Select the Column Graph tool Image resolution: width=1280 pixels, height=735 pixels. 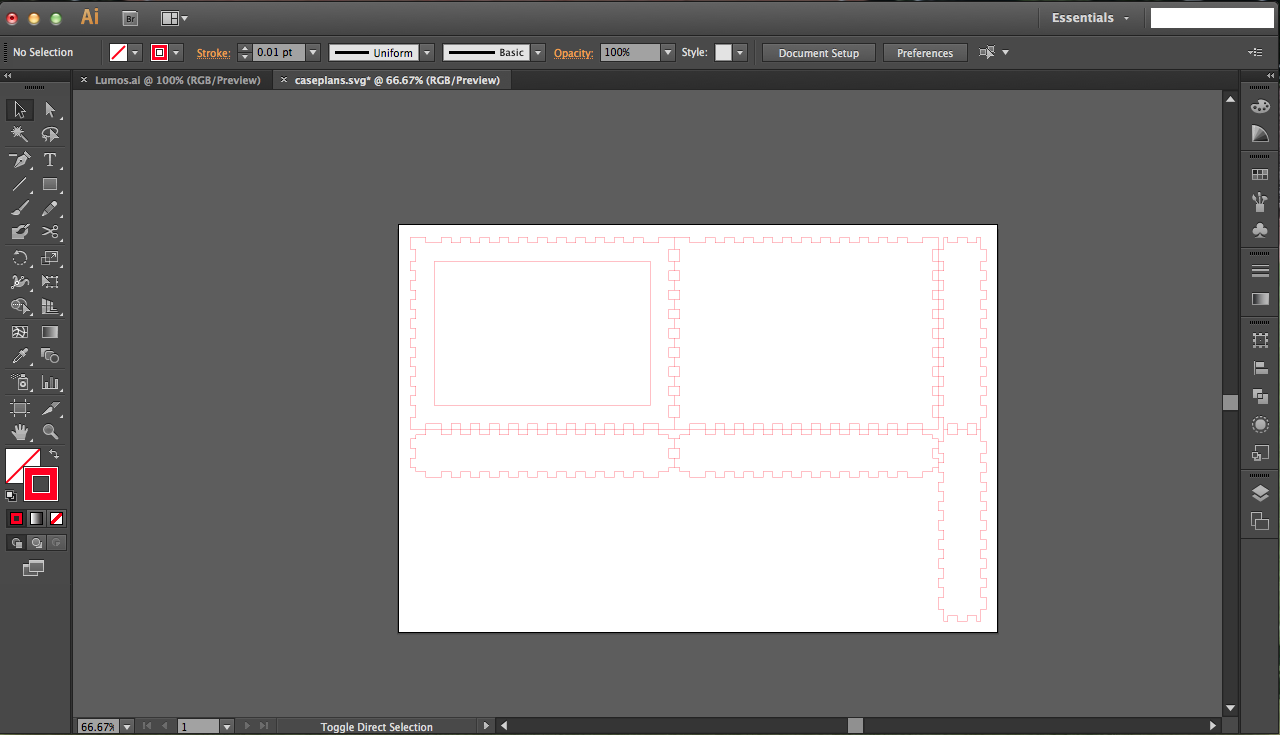click(50, 382)
